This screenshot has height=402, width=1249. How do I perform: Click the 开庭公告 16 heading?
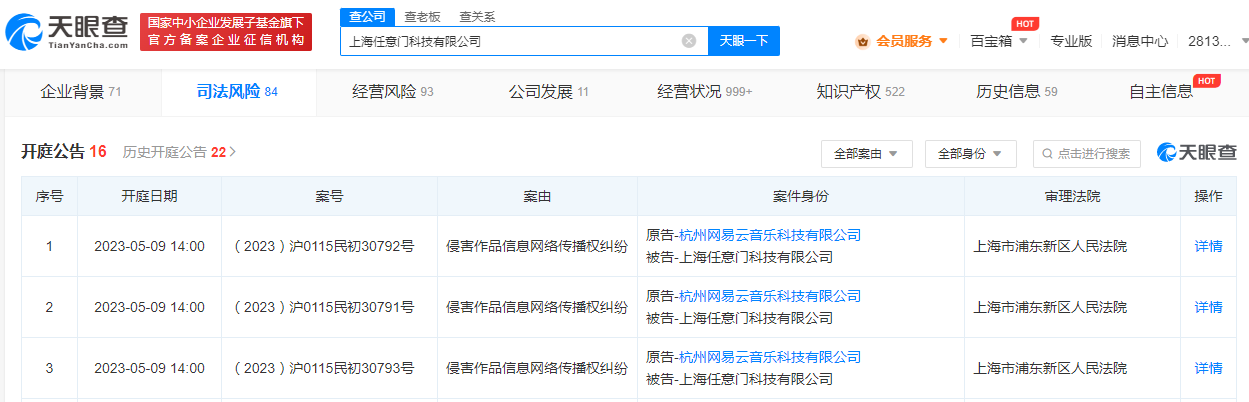(x=64, y=152)
